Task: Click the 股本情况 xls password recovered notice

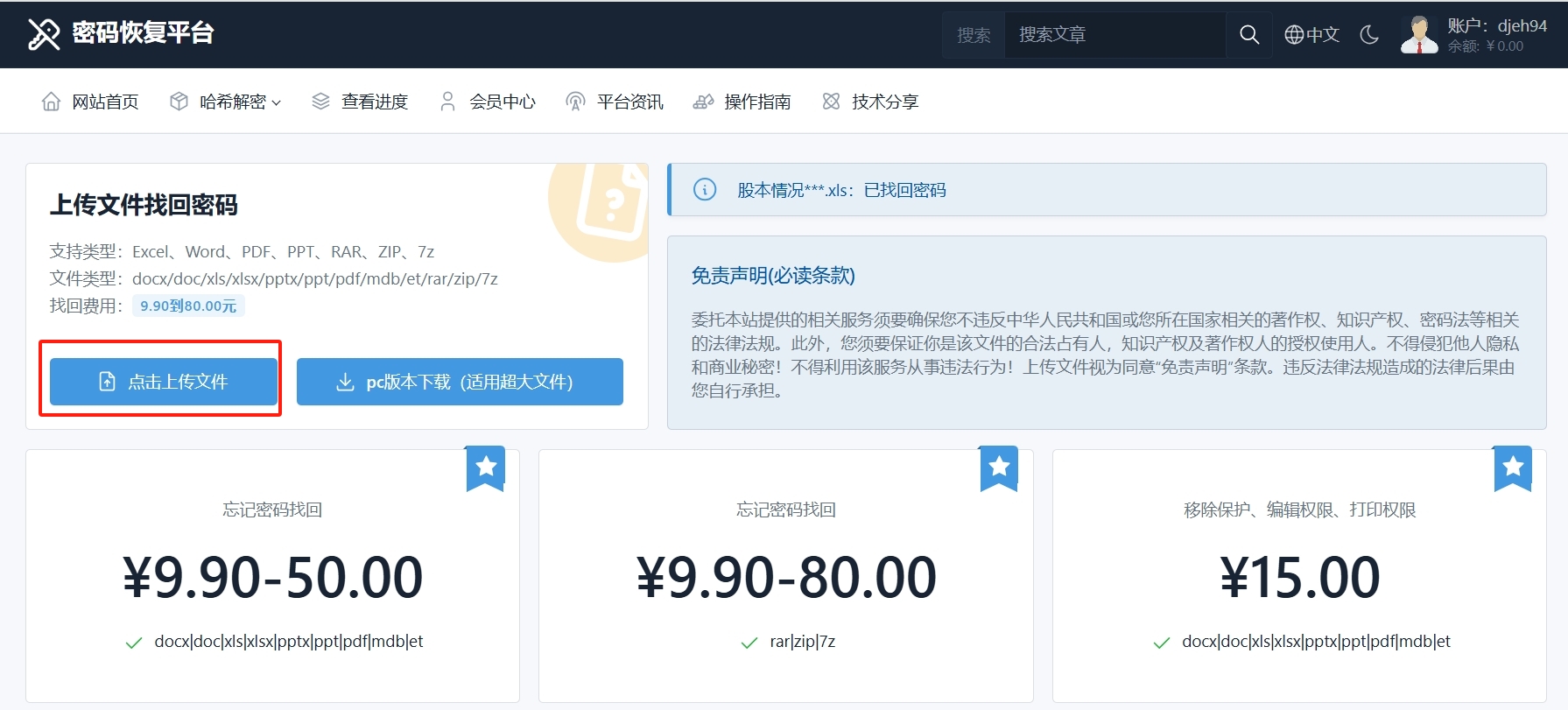Action: [841, 190]
